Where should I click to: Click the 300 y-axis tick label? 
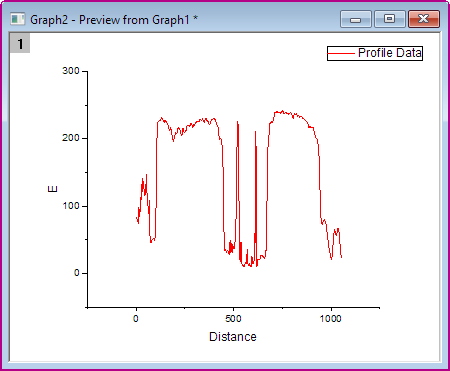click(71, 71)
